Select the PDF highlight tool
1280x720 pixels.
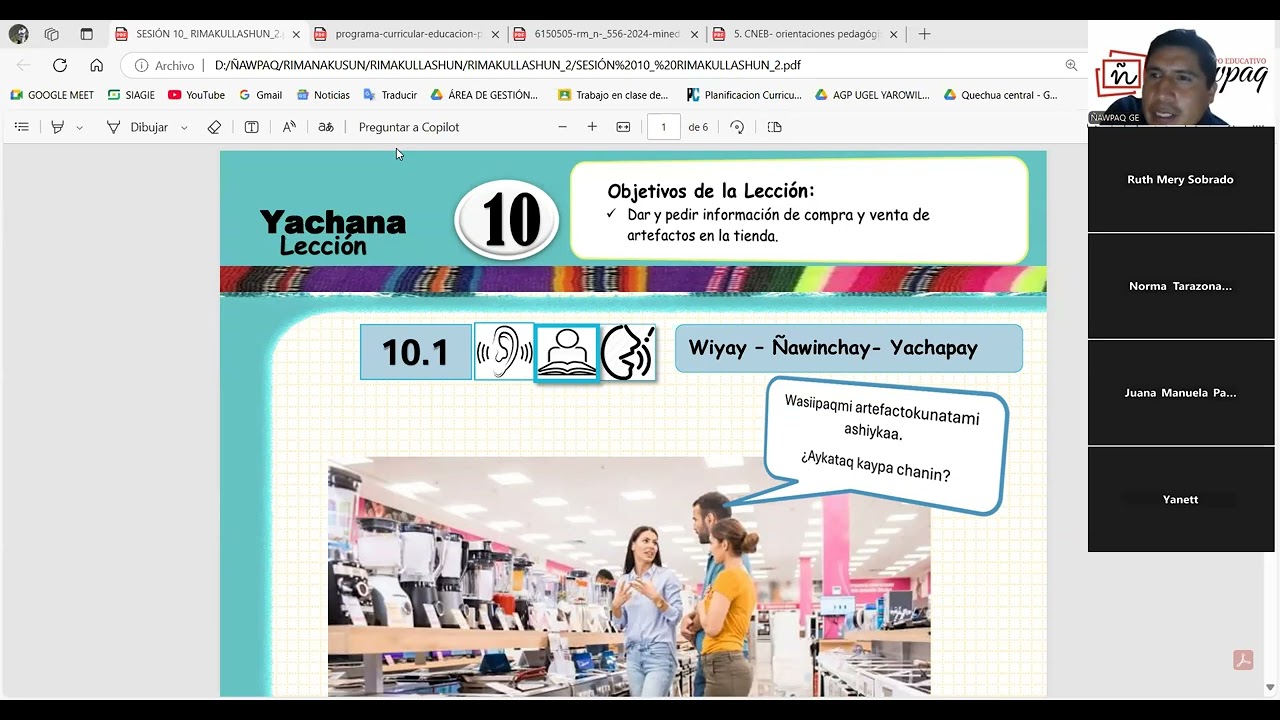point(58,127)
